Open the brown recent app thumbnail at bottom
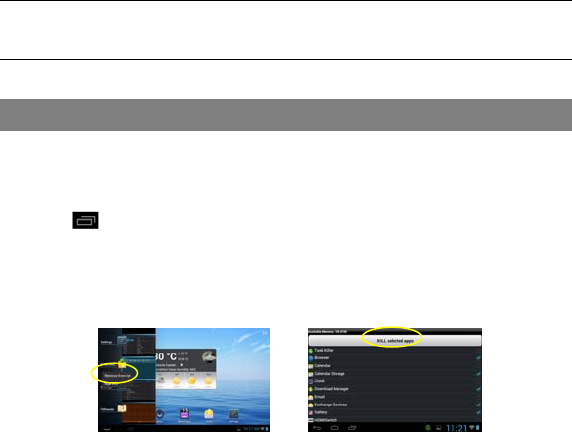 [138, 413]
